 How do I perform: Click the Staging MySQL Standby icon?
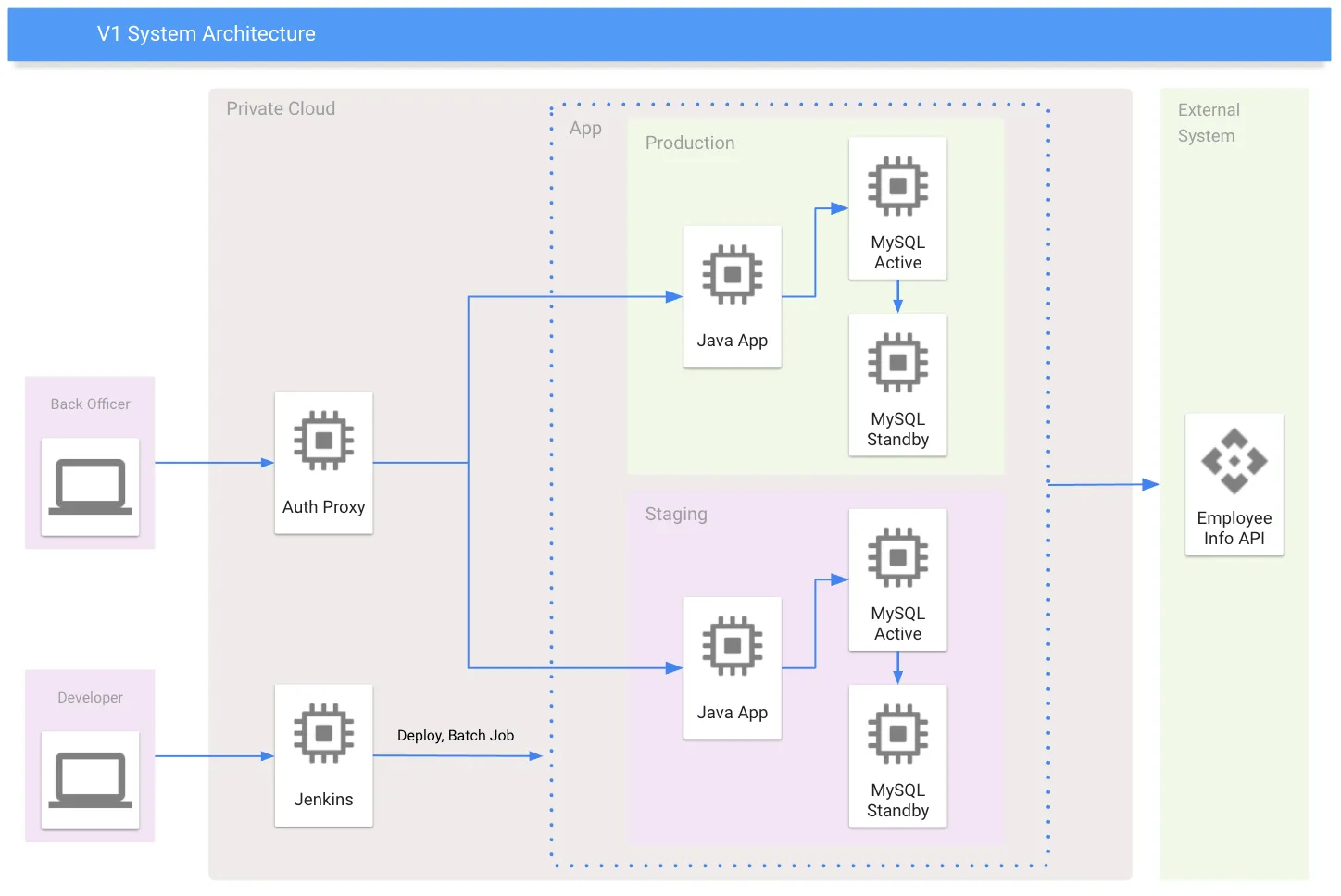pos(897,734)
